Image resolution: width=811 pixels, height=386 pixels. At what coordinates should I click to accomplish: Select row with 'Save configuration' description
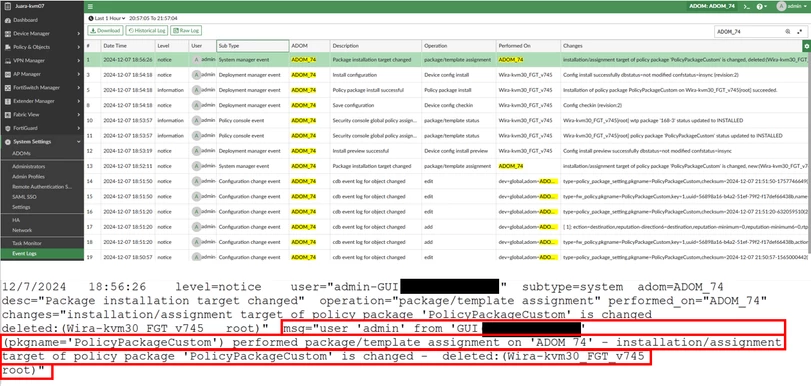coord(447,105)
